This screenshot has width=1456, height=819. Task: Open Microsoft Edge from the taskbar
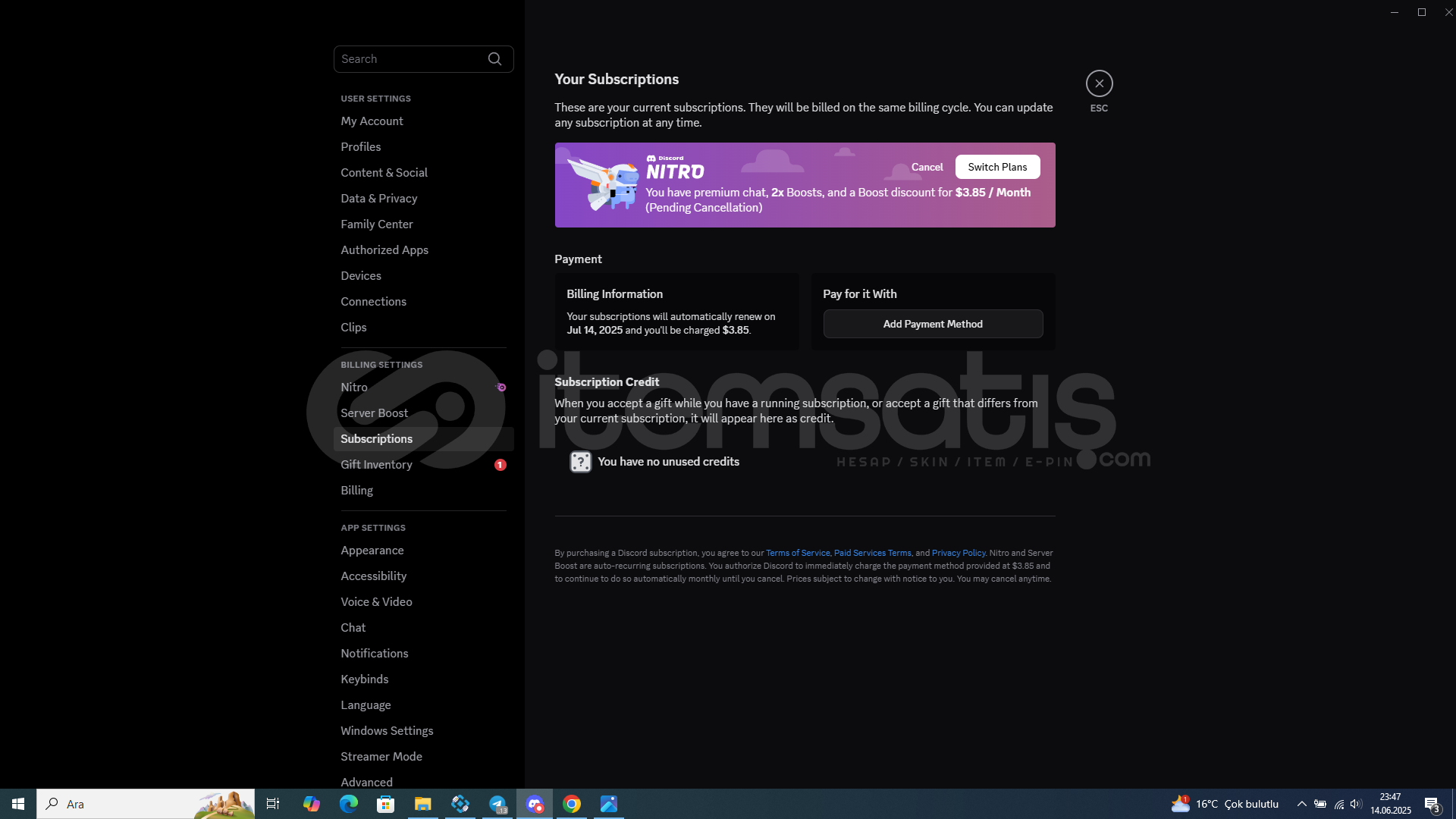click(348, 804)
